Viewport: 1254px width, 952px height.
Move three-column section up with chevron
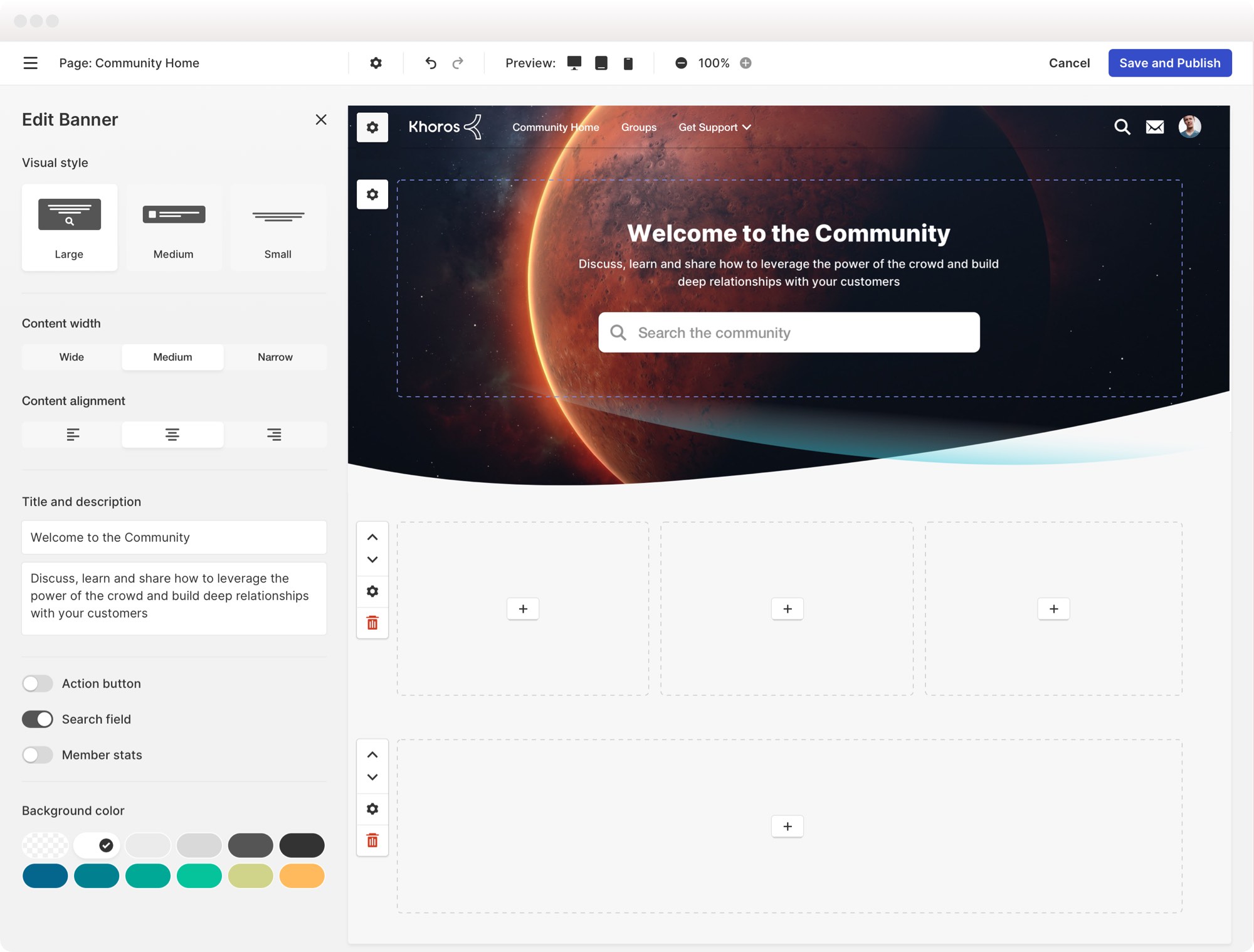click(372, 537)
